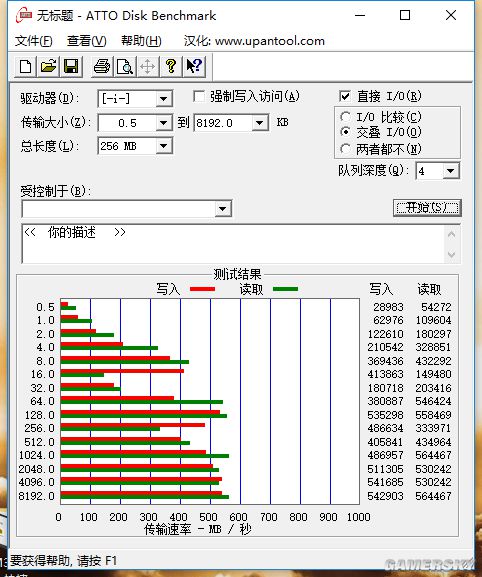482x577 pixels.
Task: Click 汉化: www.upantool.com menu item
Action: coord(254,40)
